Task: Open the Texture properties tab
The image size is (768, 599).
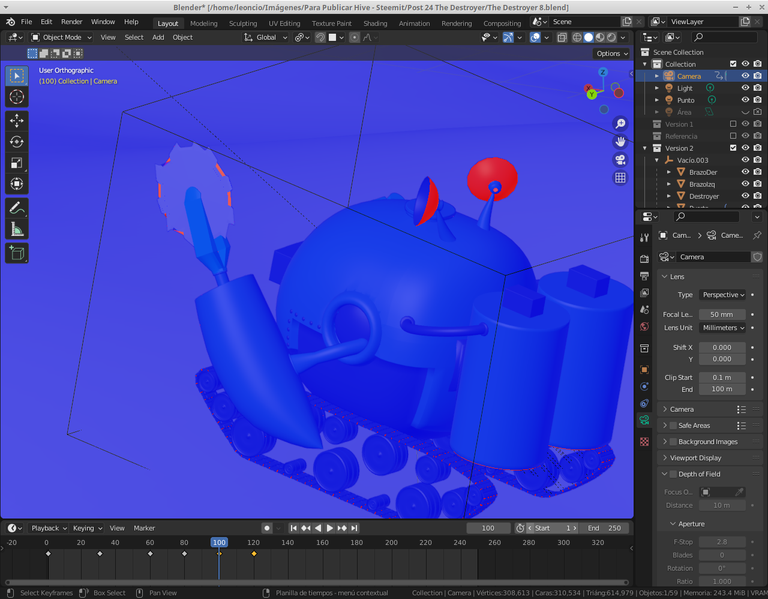Action: [645, 442]
